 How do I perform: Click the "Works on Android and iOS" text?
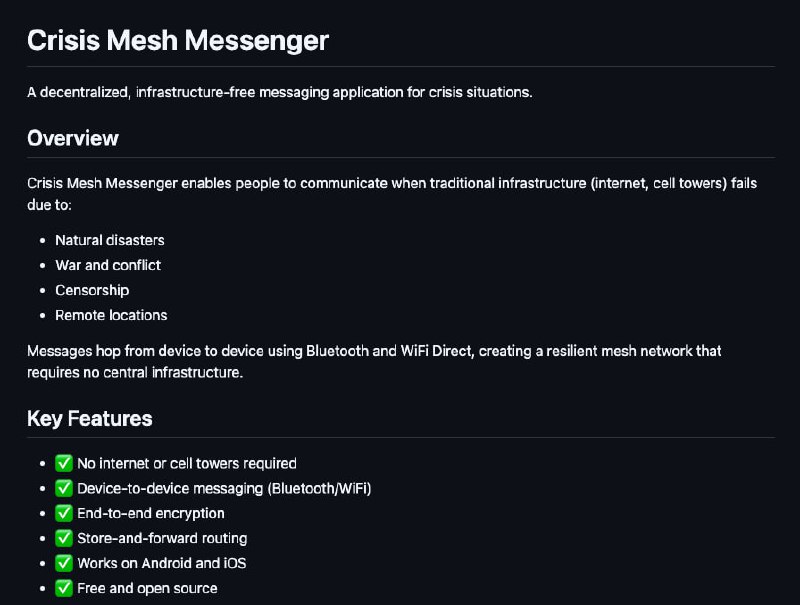tap(161, 563)
